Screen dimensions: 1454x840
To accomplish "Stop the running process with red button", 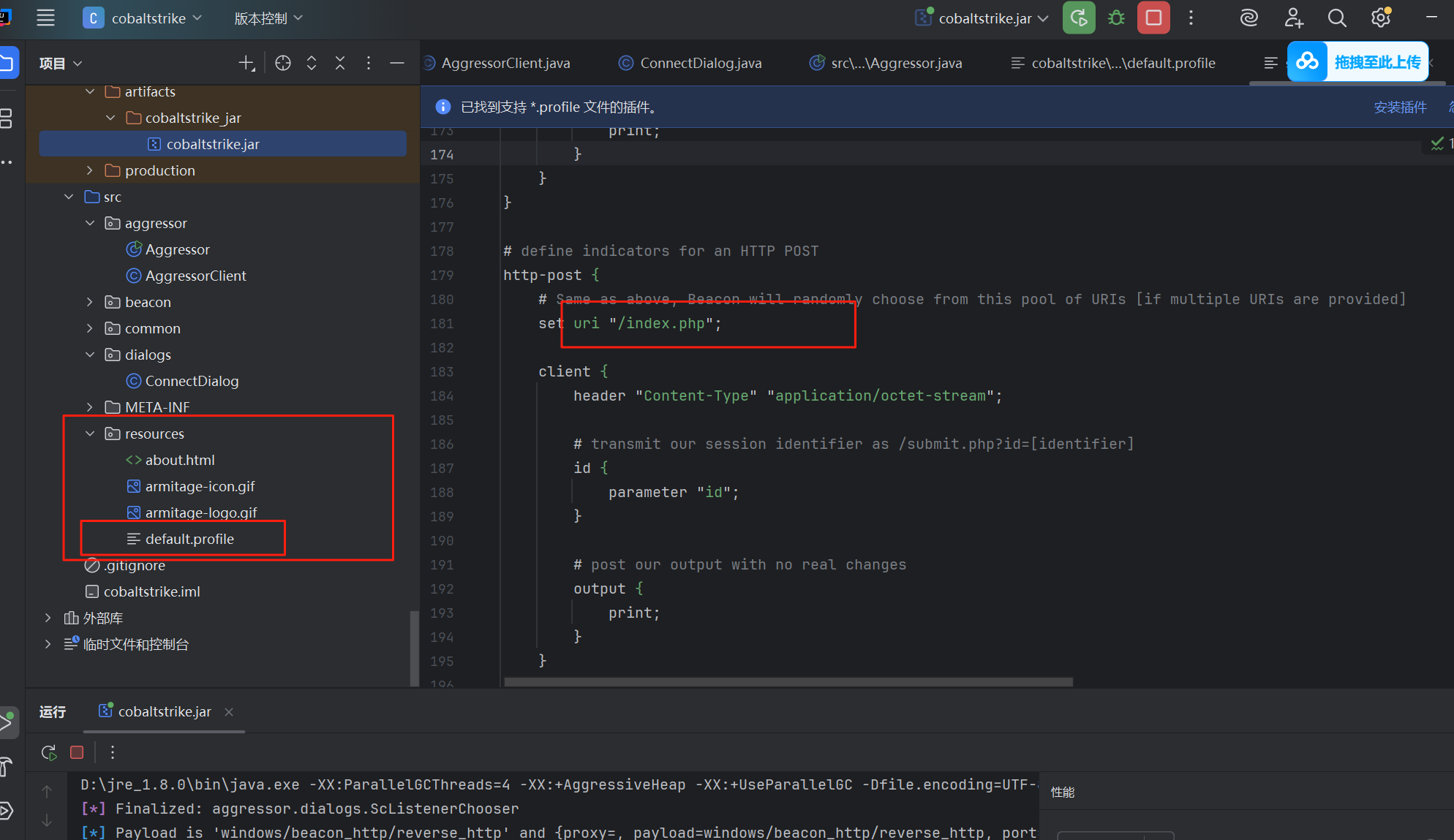I will click(1153, 18).
